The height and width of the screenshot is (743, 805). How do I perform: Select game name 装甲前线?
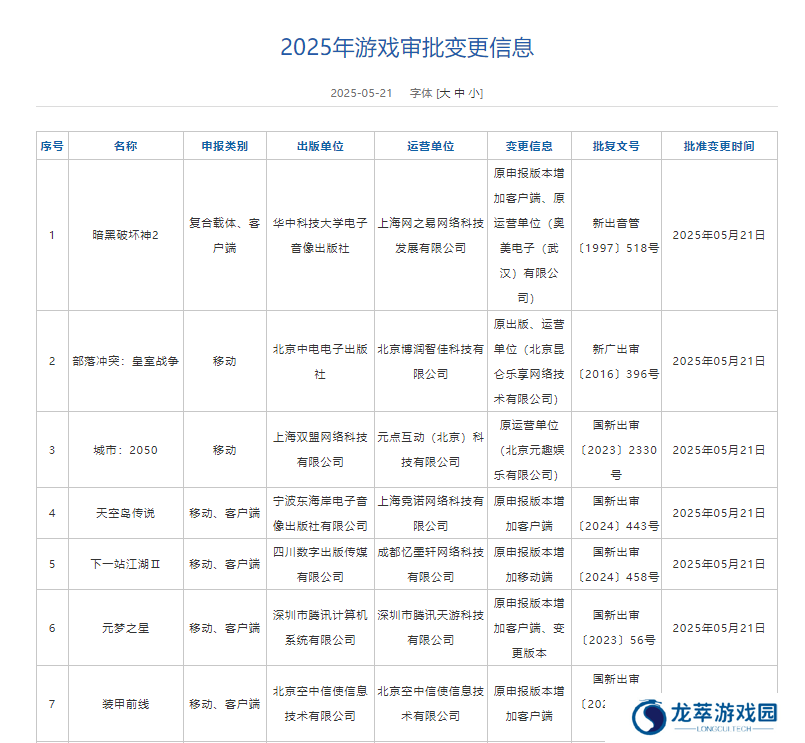click(x=126, y=704)
